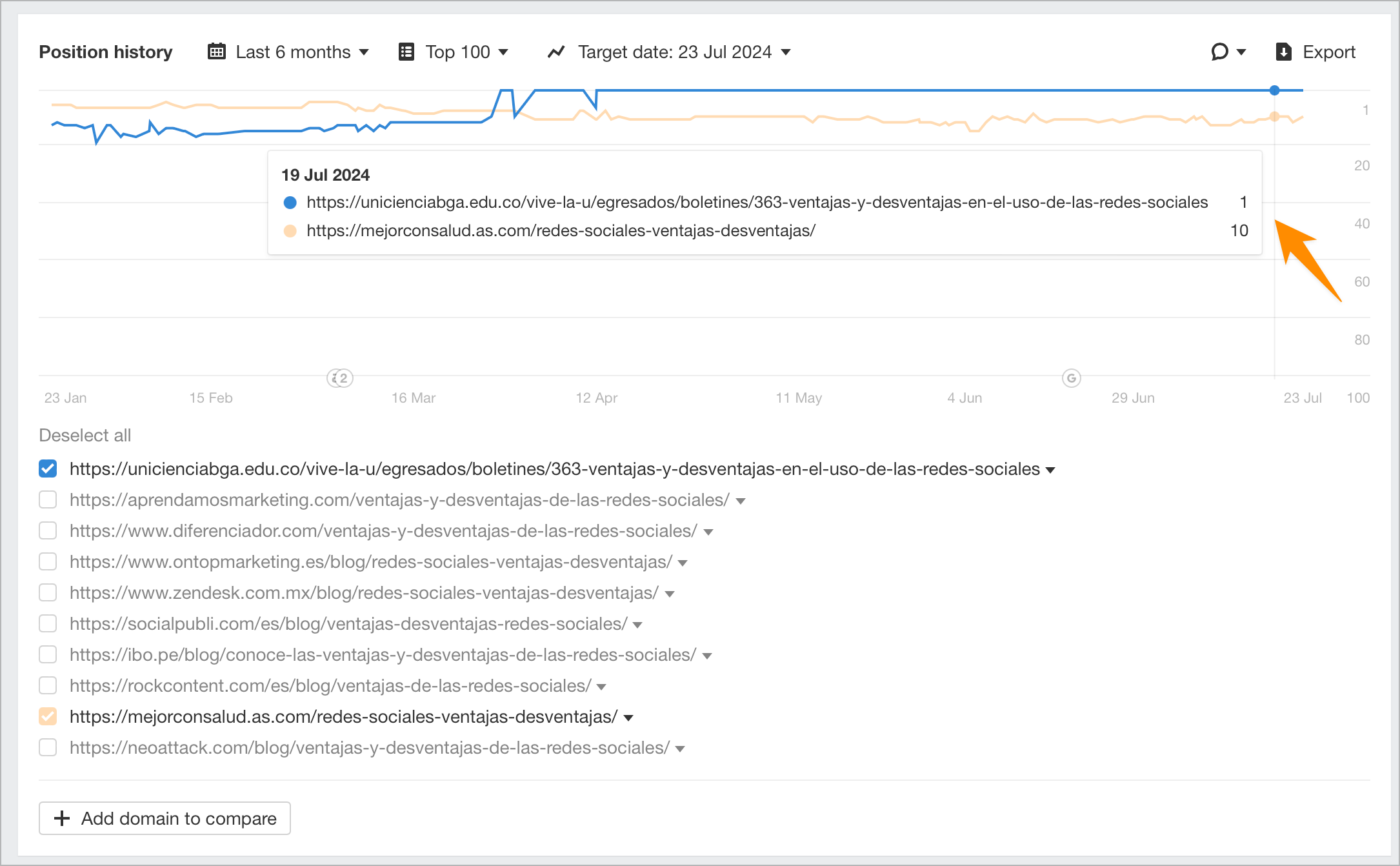1400x866 pixels.
Task: Click the blue data point on the chart
Action: tap(1274, 90)
